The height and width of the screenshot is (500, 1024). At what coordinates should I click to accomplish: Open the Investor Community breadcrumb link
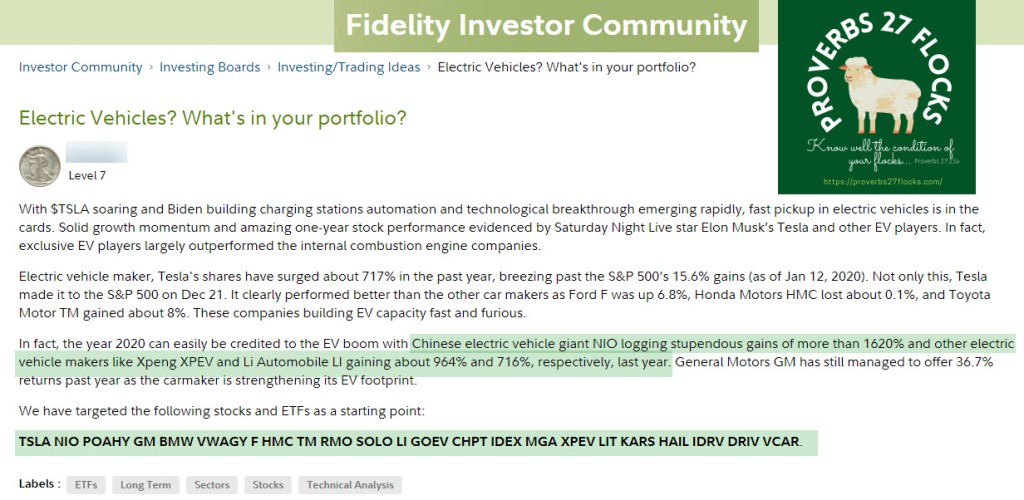(81, 67)
